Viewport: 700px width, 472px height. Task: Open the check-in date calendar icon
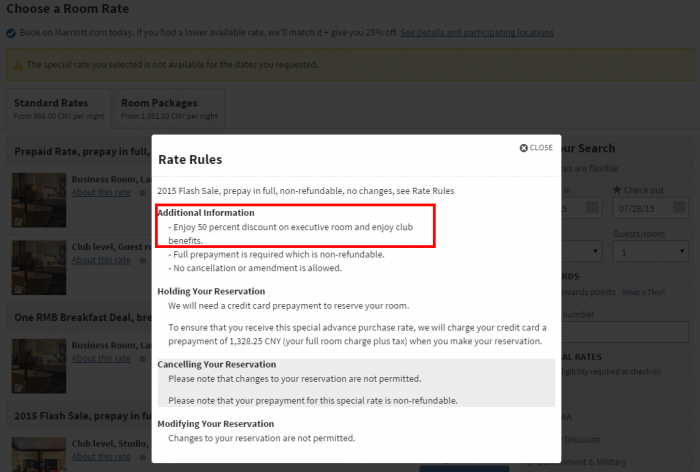(592, 207)
